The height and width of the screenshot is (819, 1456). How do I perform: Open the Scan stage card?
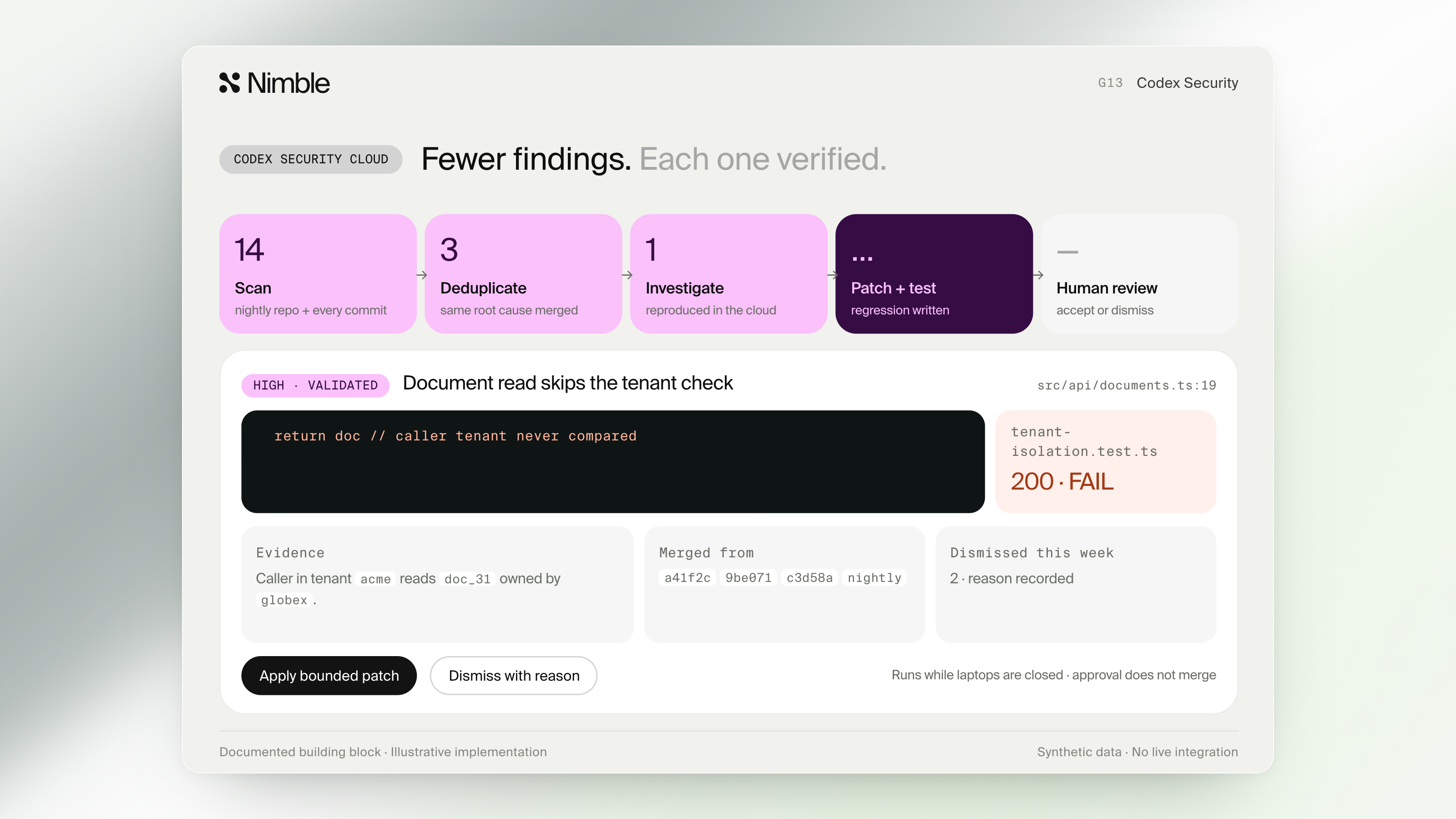(318, 273)
